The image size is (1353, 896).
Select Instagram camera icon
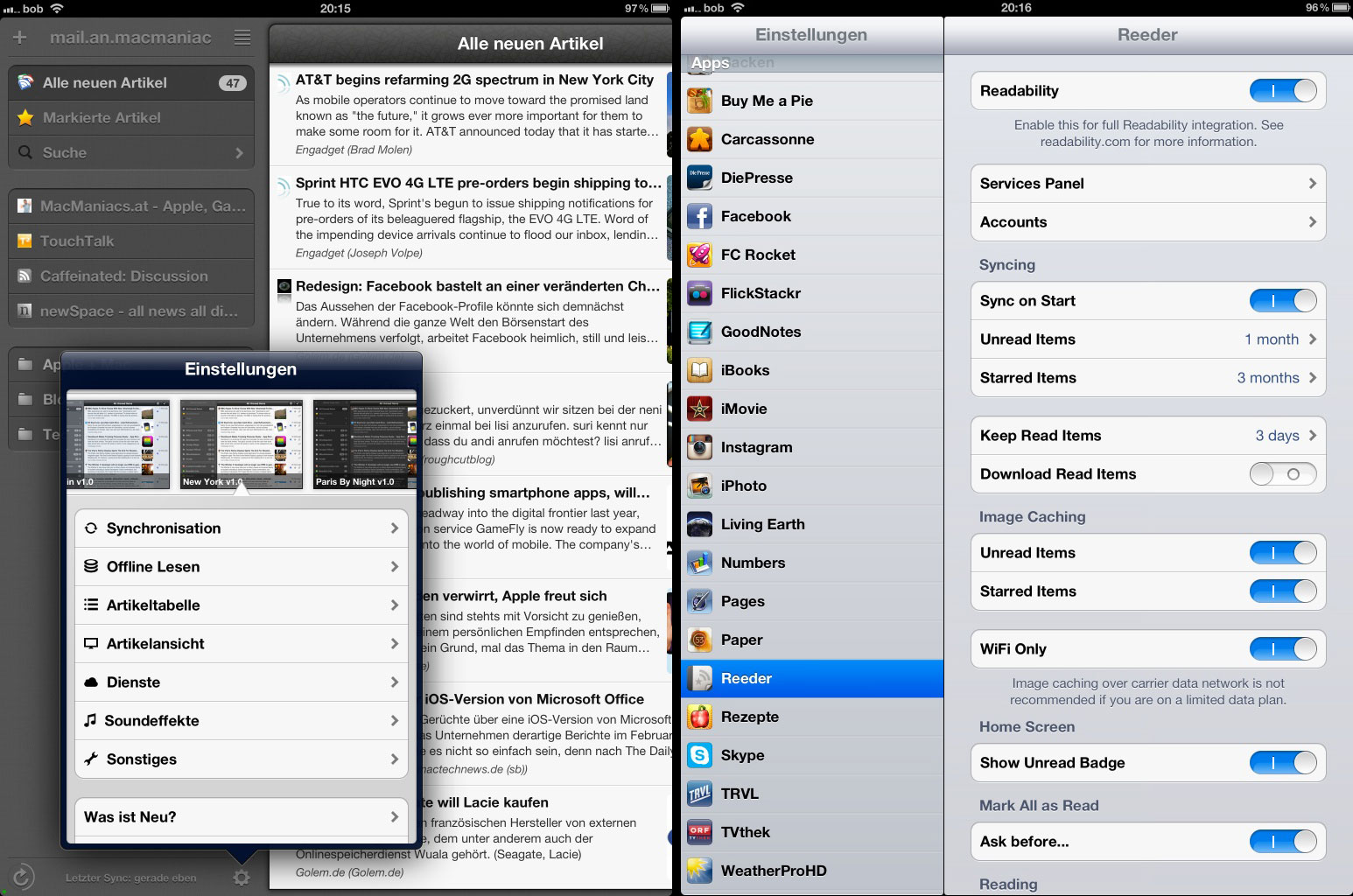(x=699, y=447)
